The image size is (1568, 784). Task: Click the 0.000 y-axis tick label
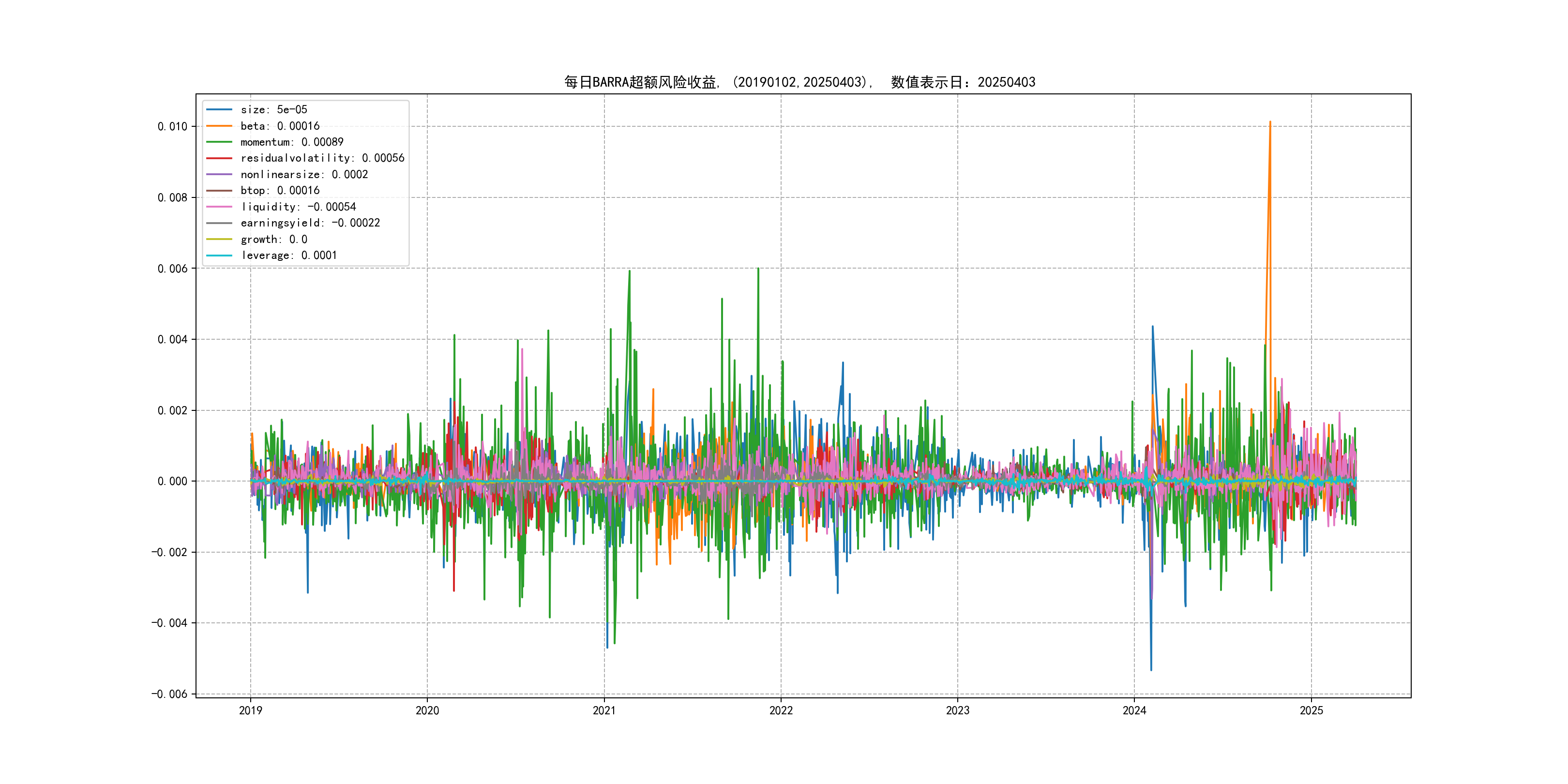click(x=172, y=482)
